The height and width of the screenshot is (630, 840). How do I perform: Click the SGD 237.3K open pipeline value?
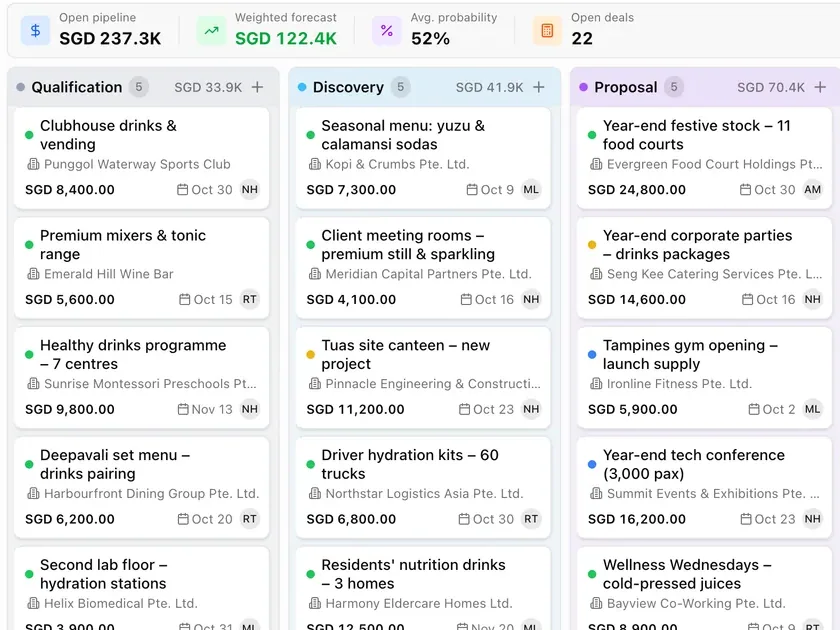pos(110,39)
